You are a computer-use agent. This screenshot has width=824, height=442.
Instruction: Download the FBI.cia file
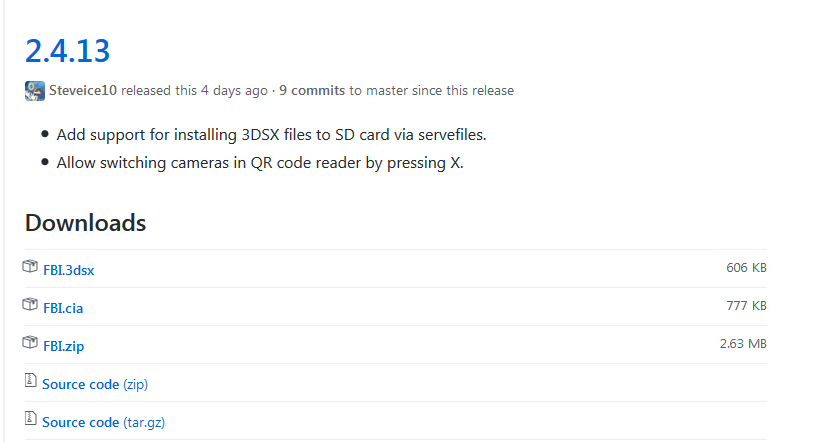click(x=63, y=308)
